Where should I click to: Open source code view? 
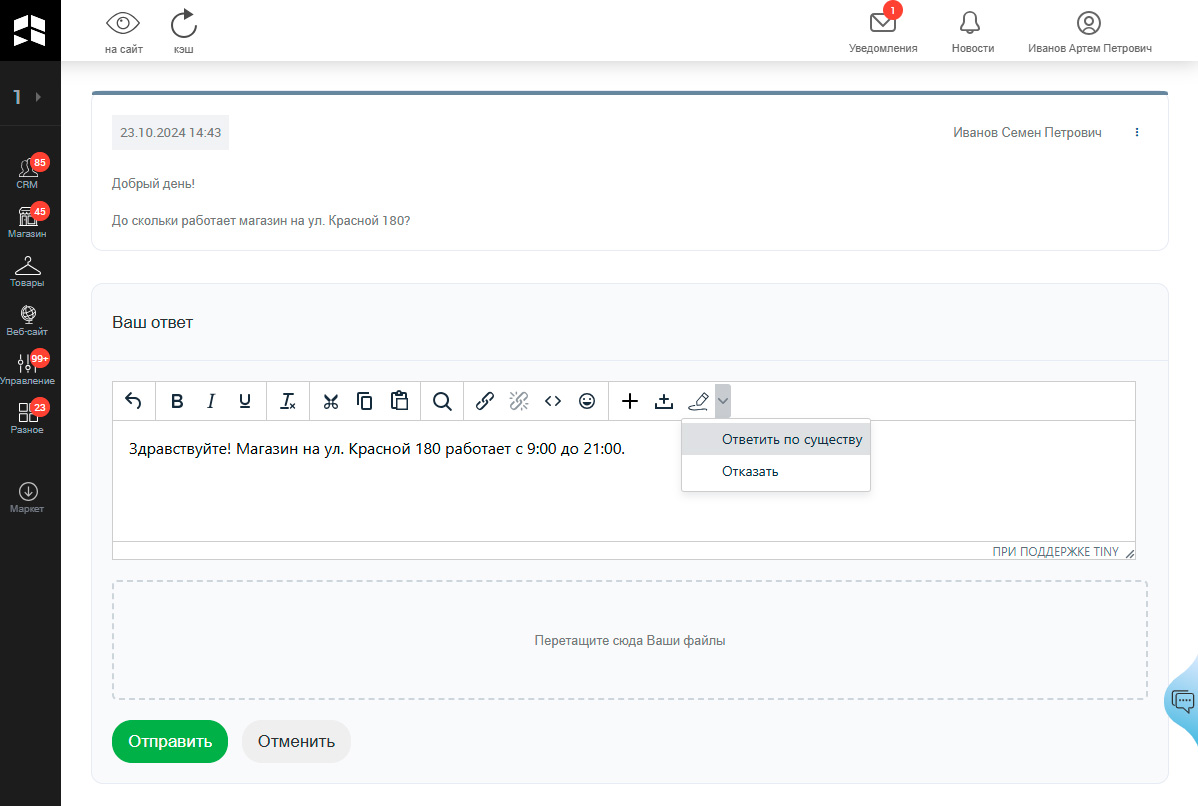coord(553,401)
